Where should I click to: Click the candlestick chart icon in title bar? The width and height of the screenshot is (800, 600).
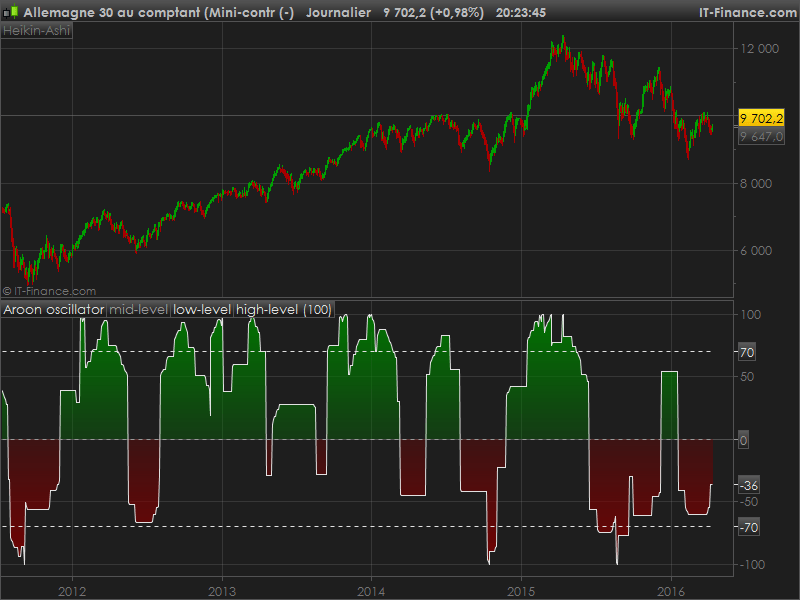pyautogui.click(x=11, y=12)
